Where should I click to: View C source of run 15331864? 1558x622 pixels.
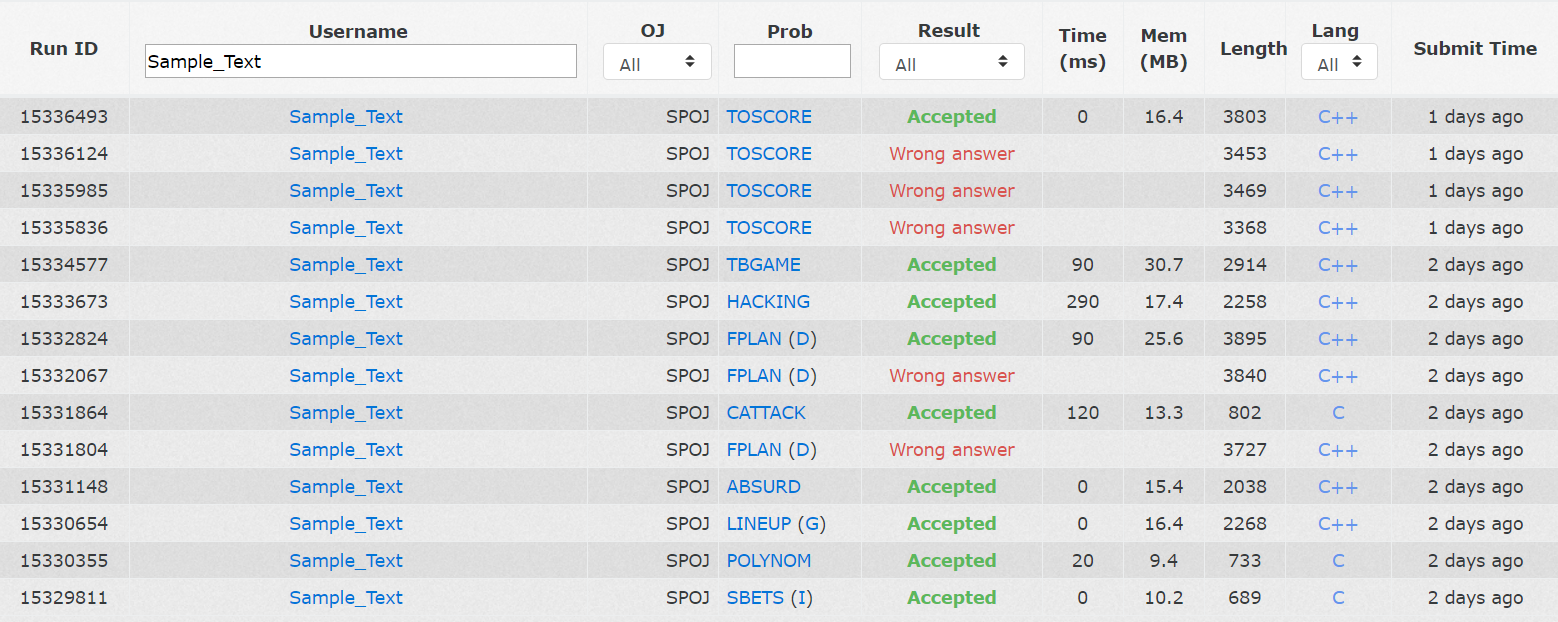click(1338, 413)
